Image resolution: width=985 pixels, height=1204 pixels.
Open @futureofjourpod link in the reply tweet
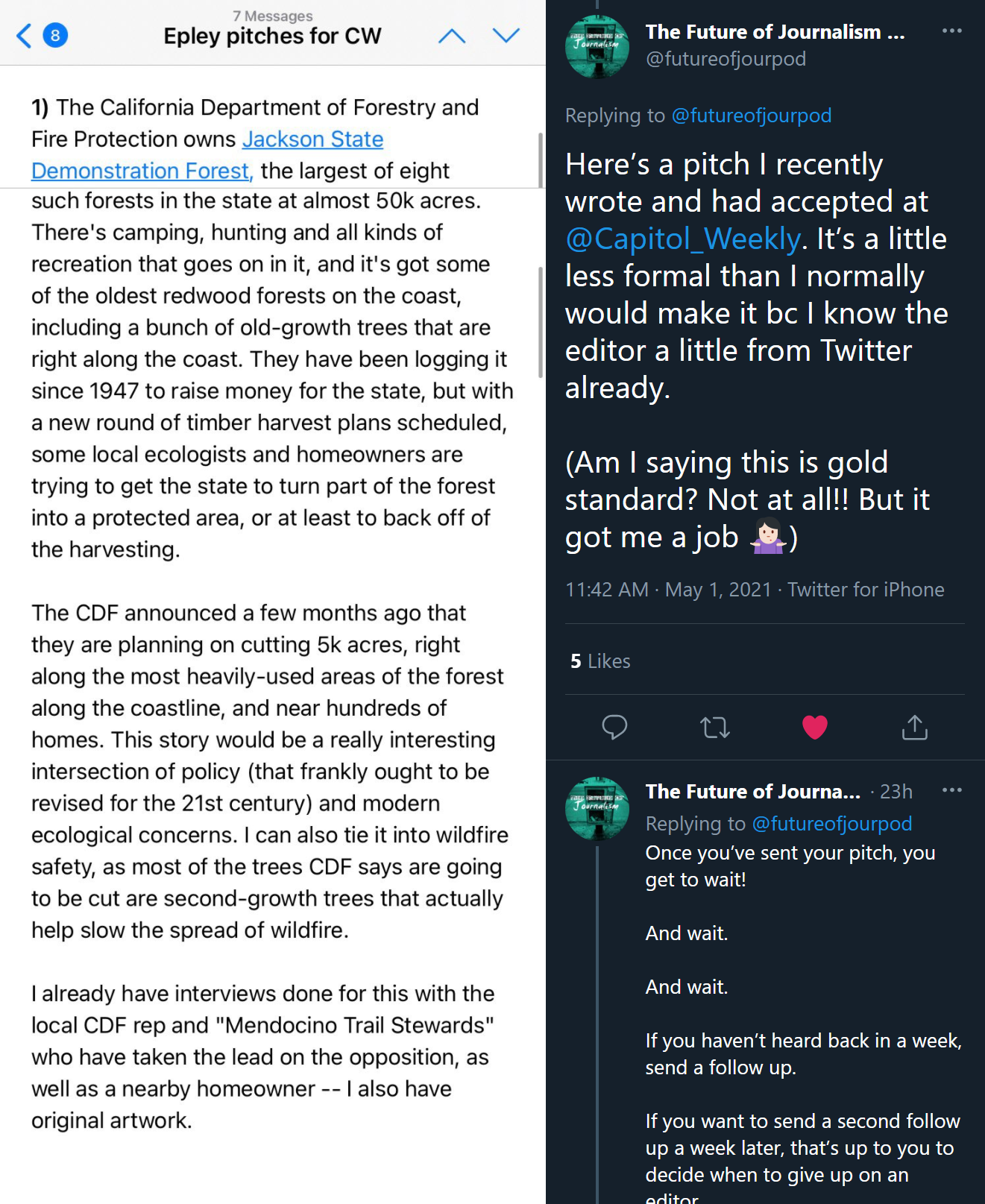831,824
